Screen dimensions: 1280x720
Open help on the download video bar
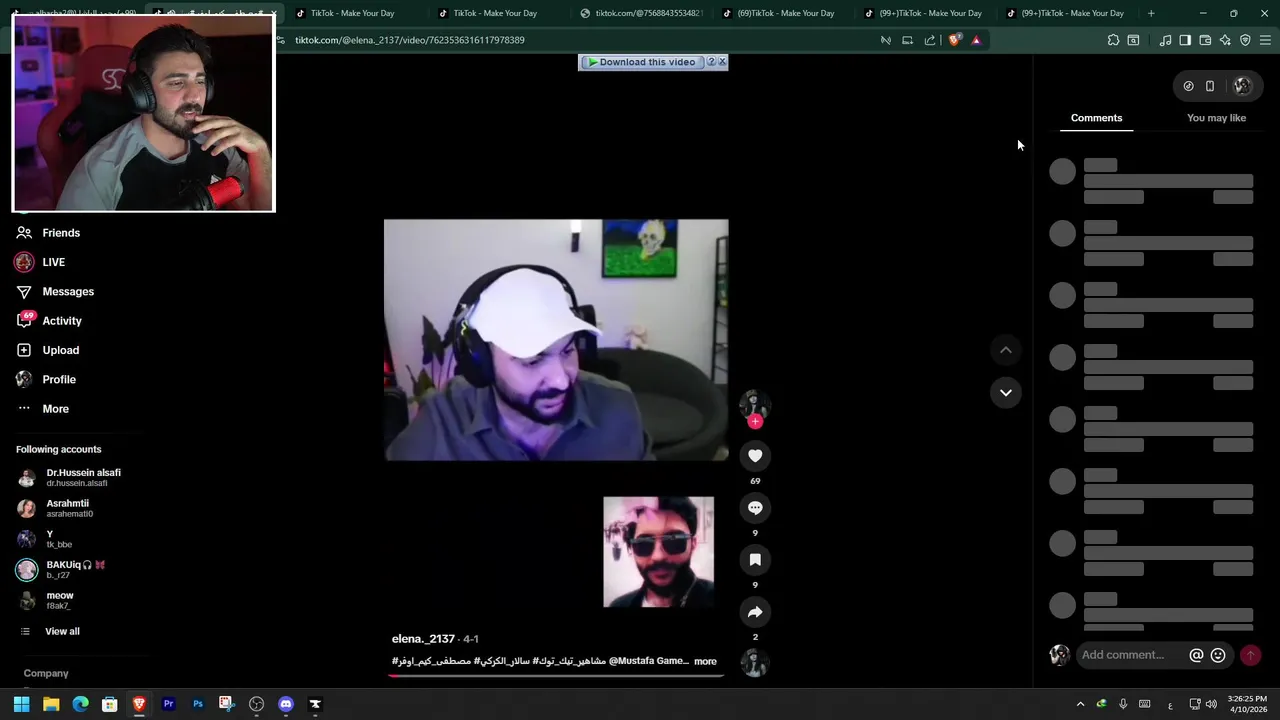pyautogui.click(x=711, y=62)
